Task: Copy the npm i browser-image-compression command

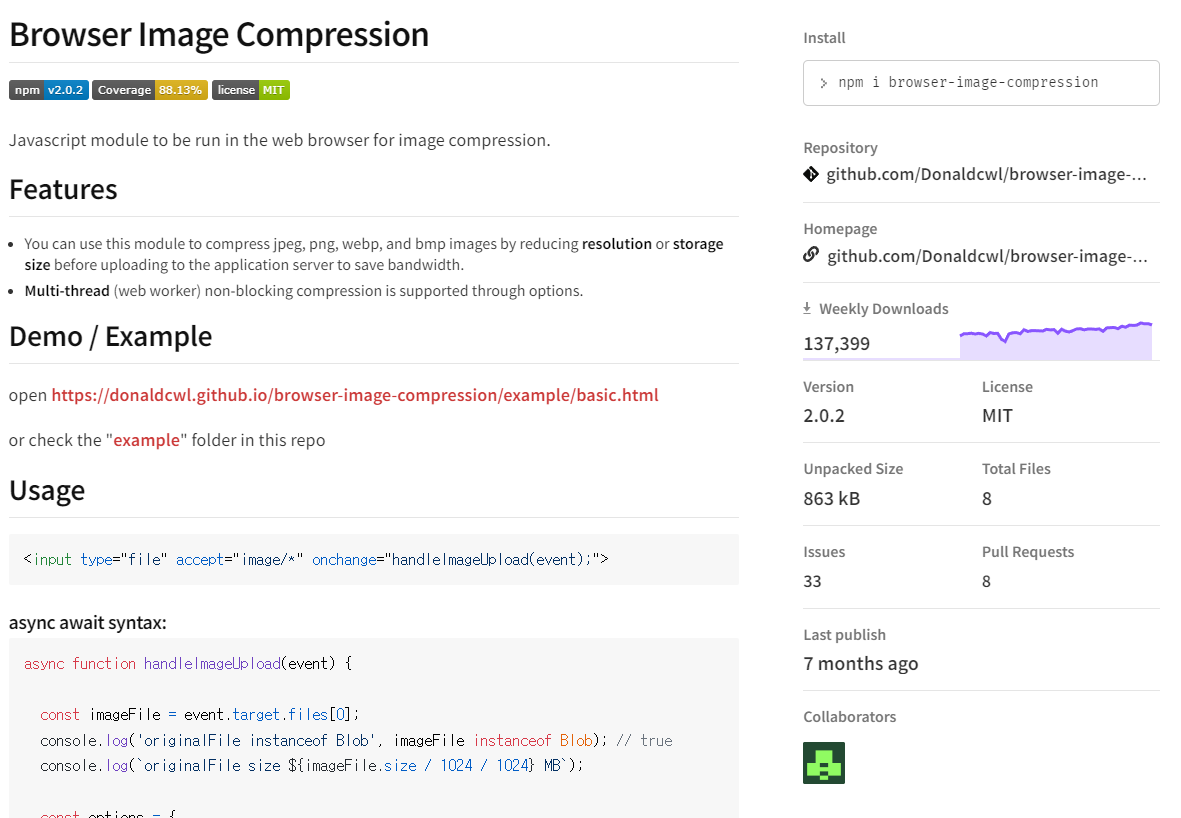Action: click(968, 82)
